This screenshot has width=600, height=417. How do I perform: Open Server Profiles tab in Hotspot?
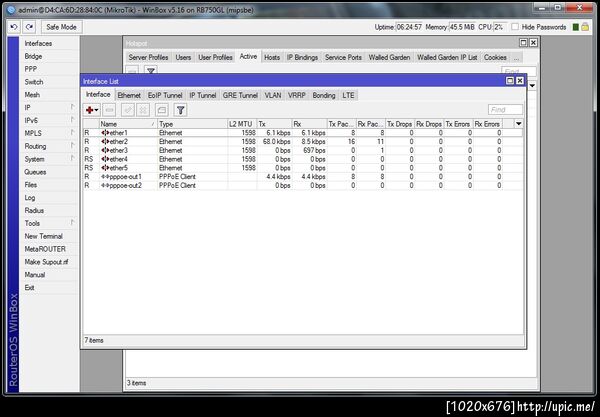(148, 57)
